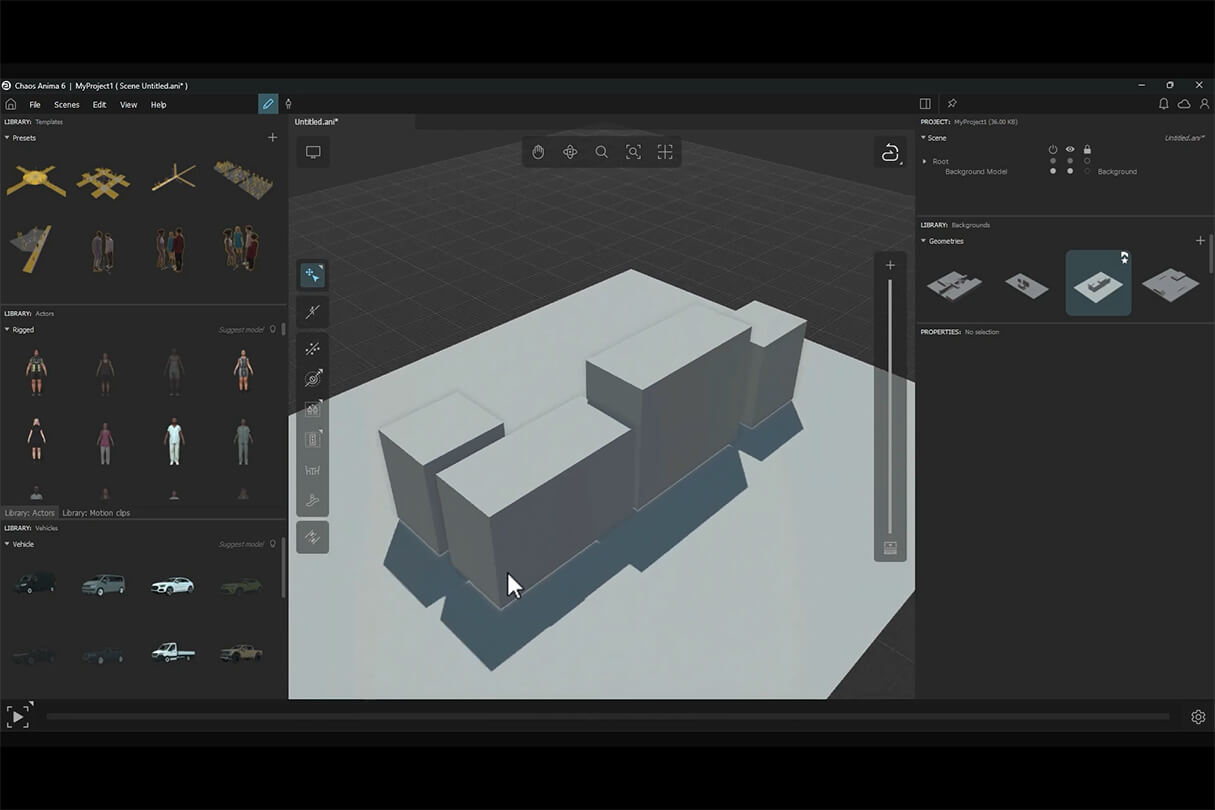Click the pin panel icon
1215x810 pixels.
click(x=952, y=104)
